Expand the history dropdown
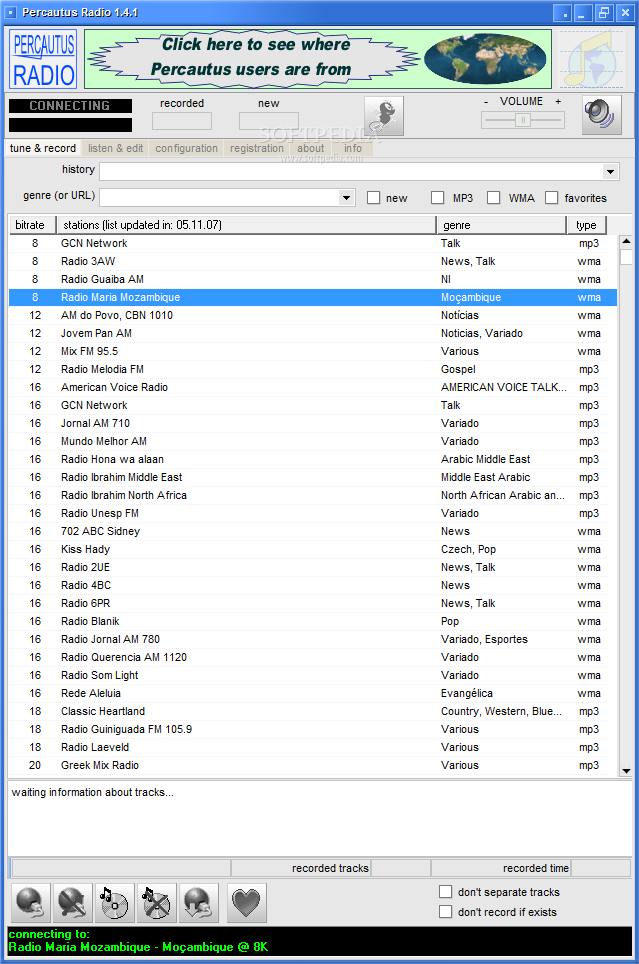 [610, 172]
